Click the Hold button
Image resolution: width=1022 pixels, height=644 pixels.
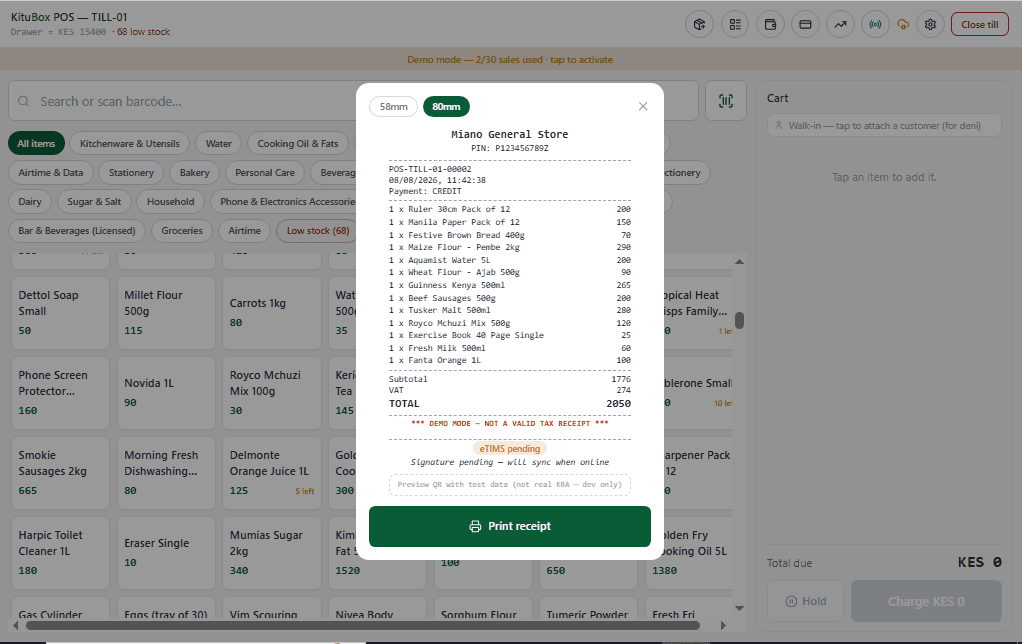[806, 601]
